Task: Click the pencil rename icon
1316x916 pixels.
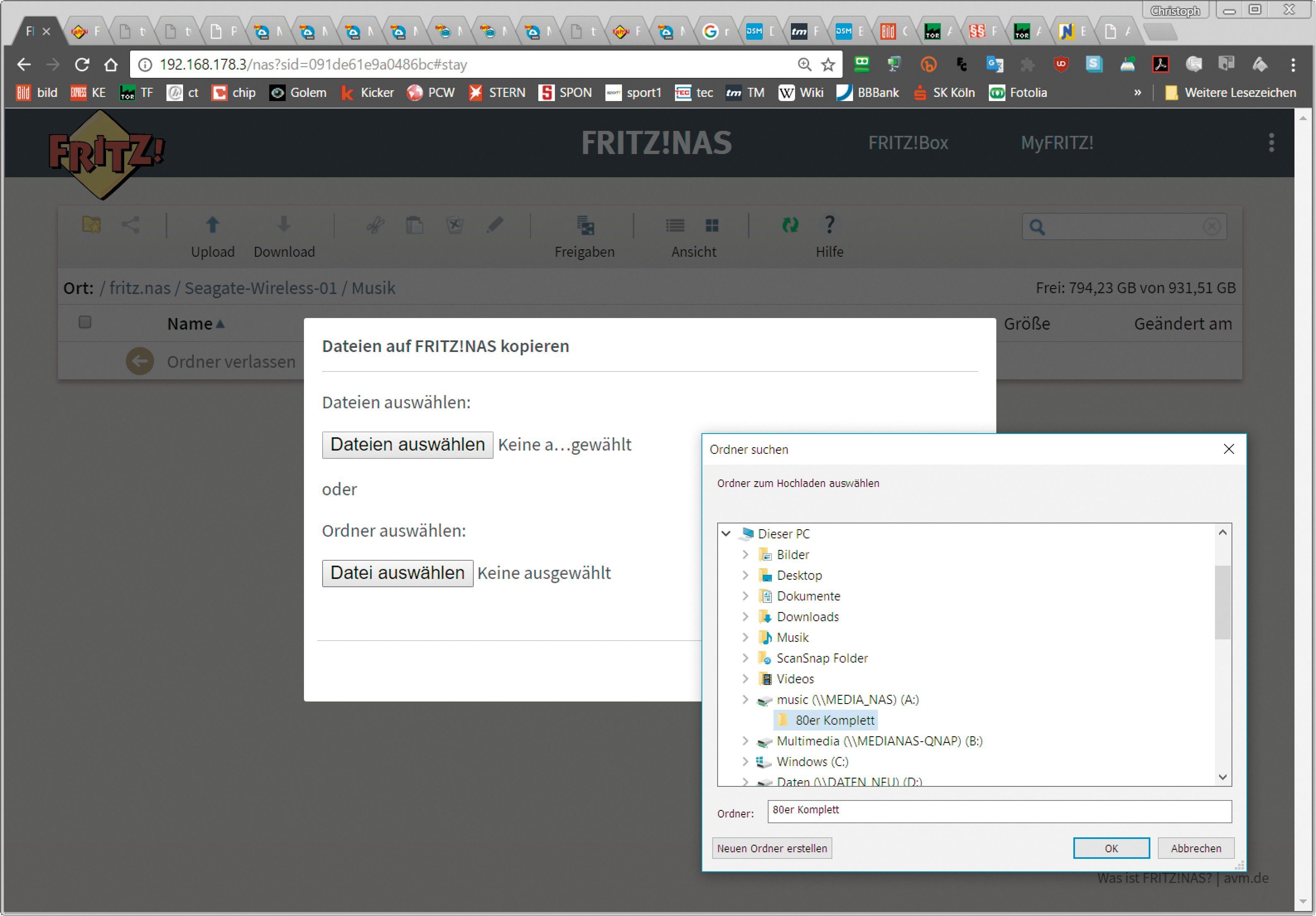Action: pyautogui.click(x=495, y=225)
